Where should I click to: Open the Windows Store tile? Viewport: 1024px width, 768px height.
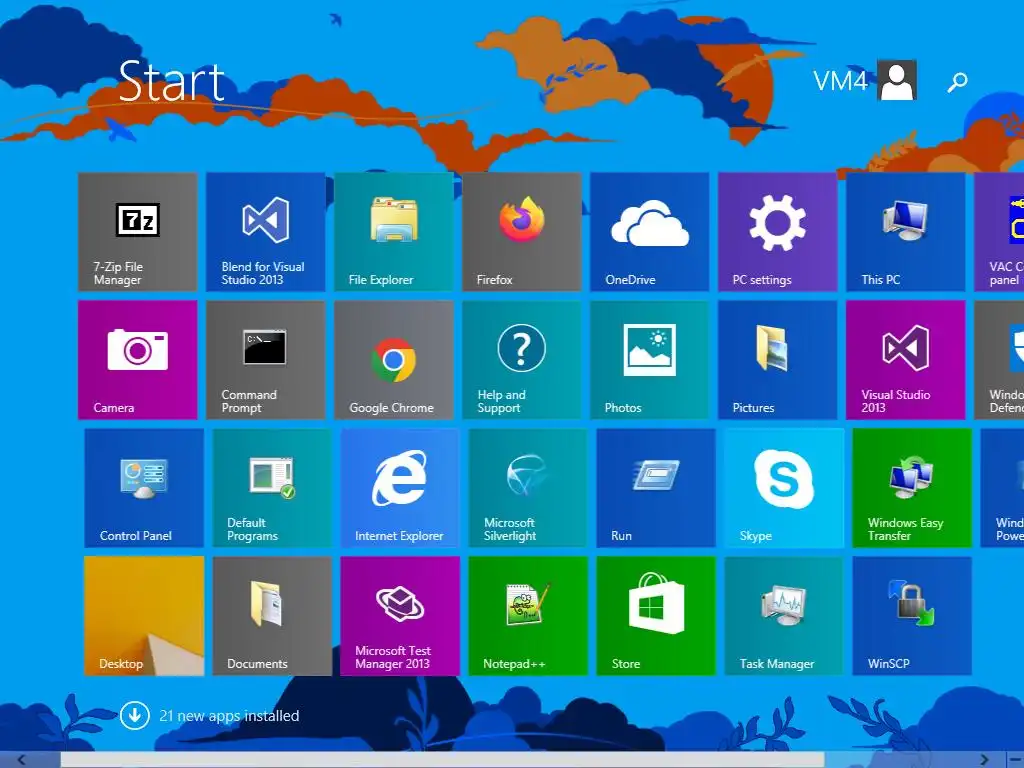(656, 615)
